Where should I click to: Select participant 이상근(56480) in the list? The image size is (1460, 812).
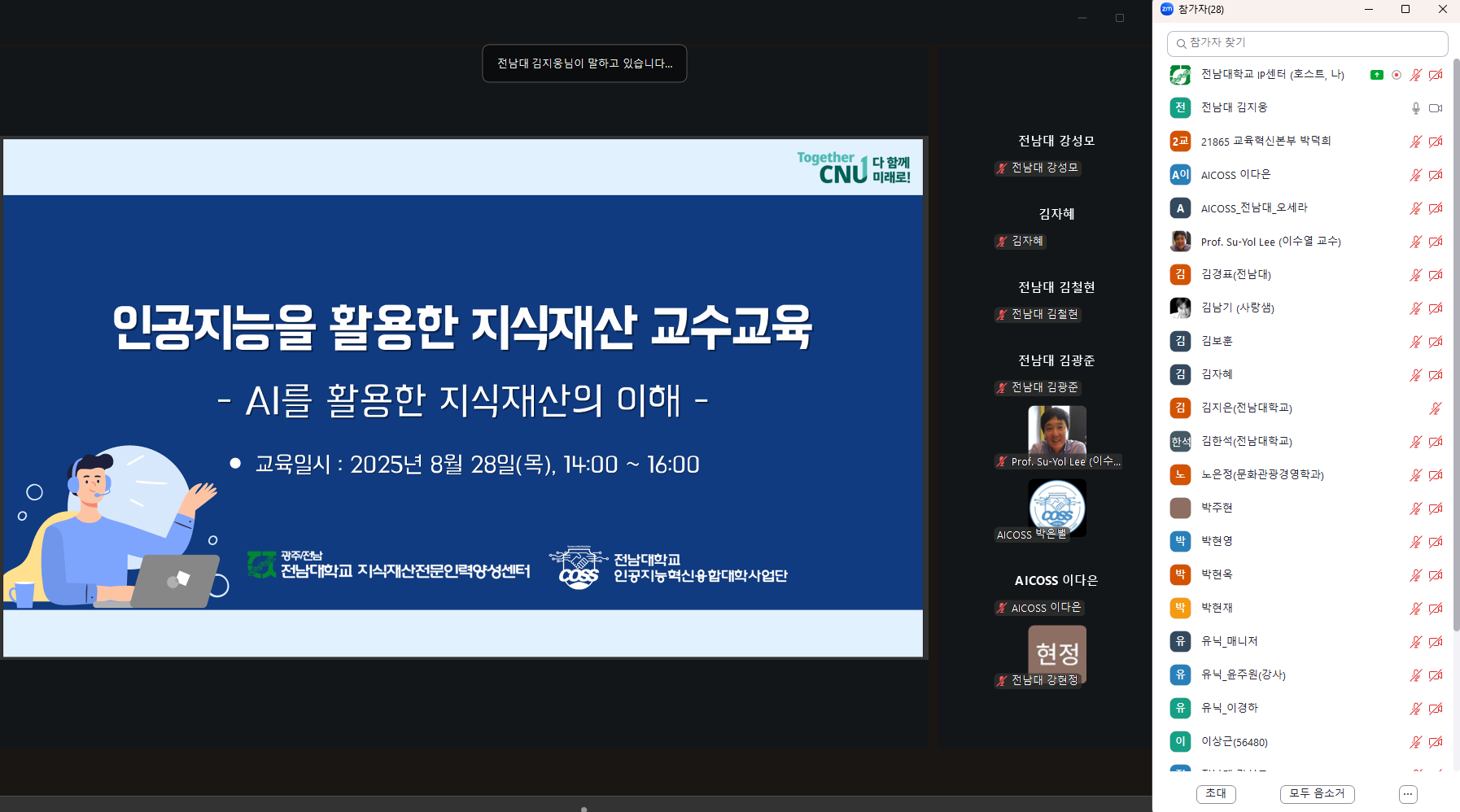pos(1234,742)
